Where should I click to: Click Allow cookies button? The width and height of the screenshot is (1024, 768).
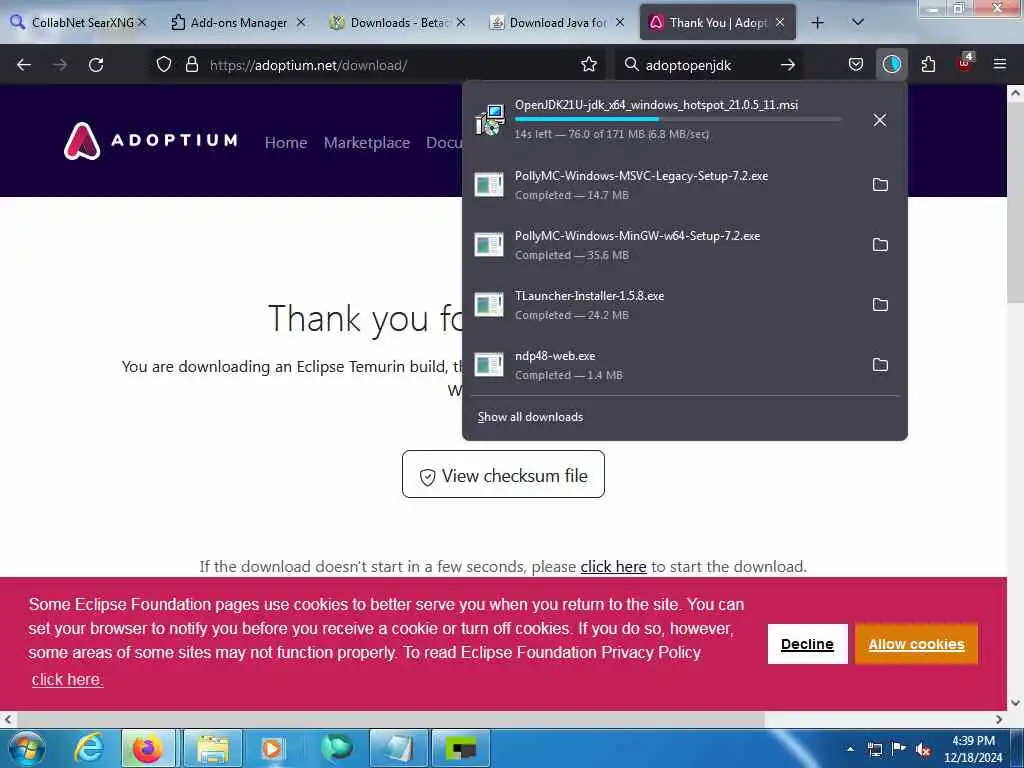(916, 644)
